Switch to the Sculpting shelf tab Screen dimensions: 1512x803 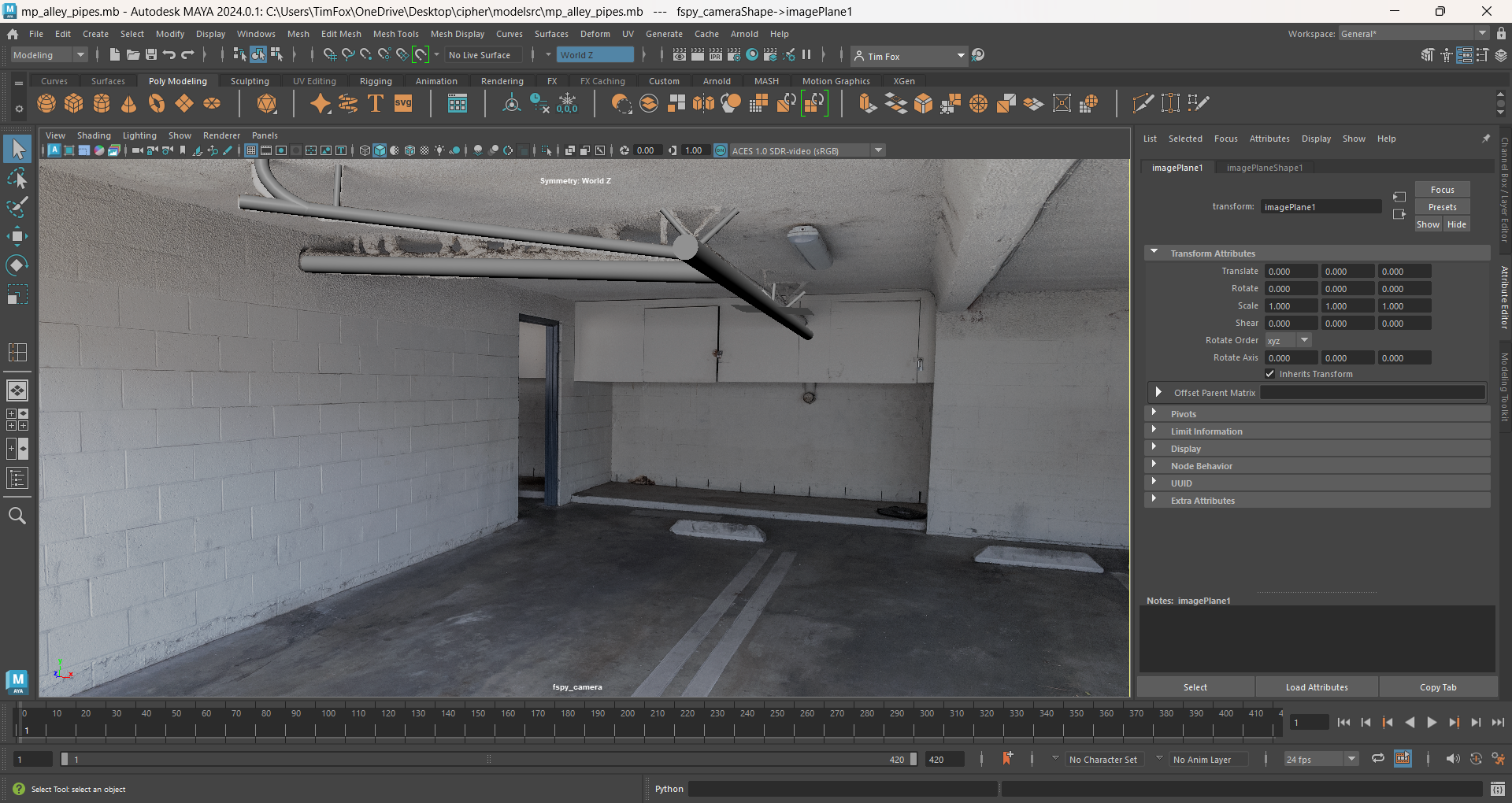249,80
